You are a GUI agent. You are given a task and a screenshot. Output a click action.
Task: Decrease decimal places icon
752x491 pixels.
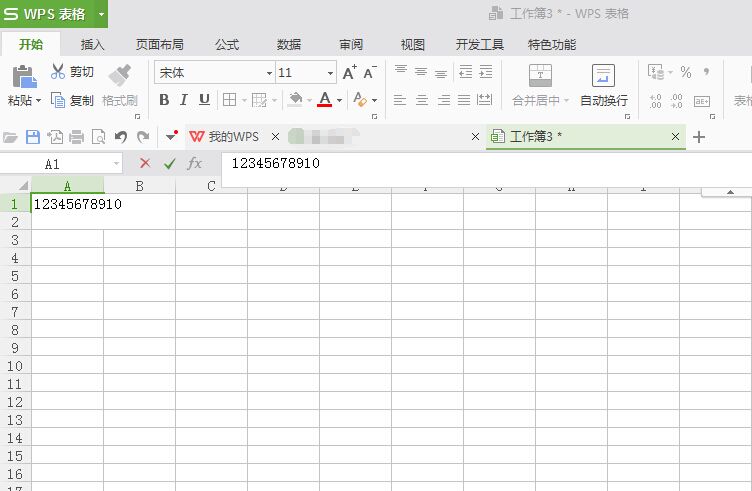[677, 101]
